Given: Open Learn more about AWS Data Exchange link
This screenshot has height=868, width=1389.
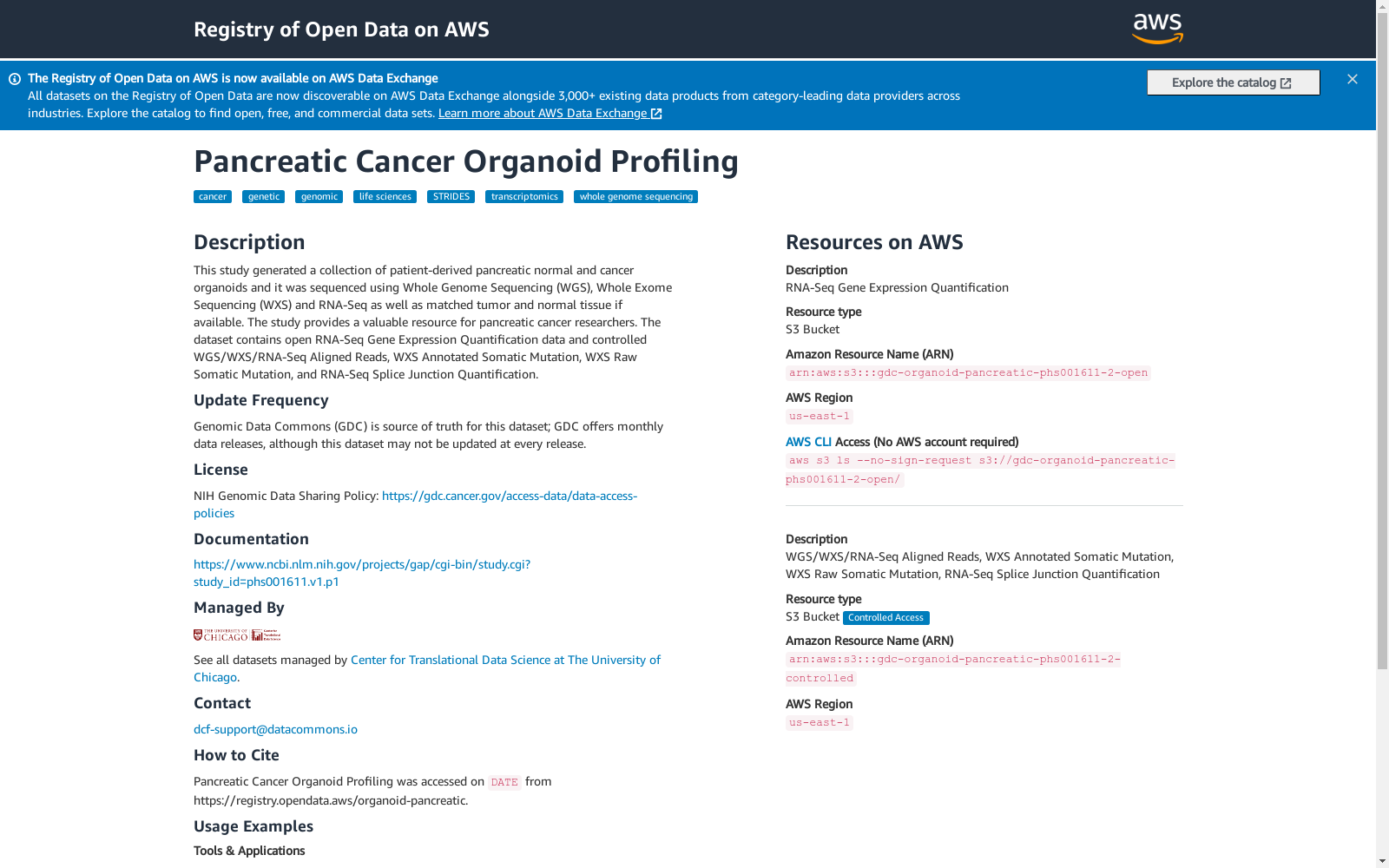Looking at the screenshot, I should click(550, 113).
